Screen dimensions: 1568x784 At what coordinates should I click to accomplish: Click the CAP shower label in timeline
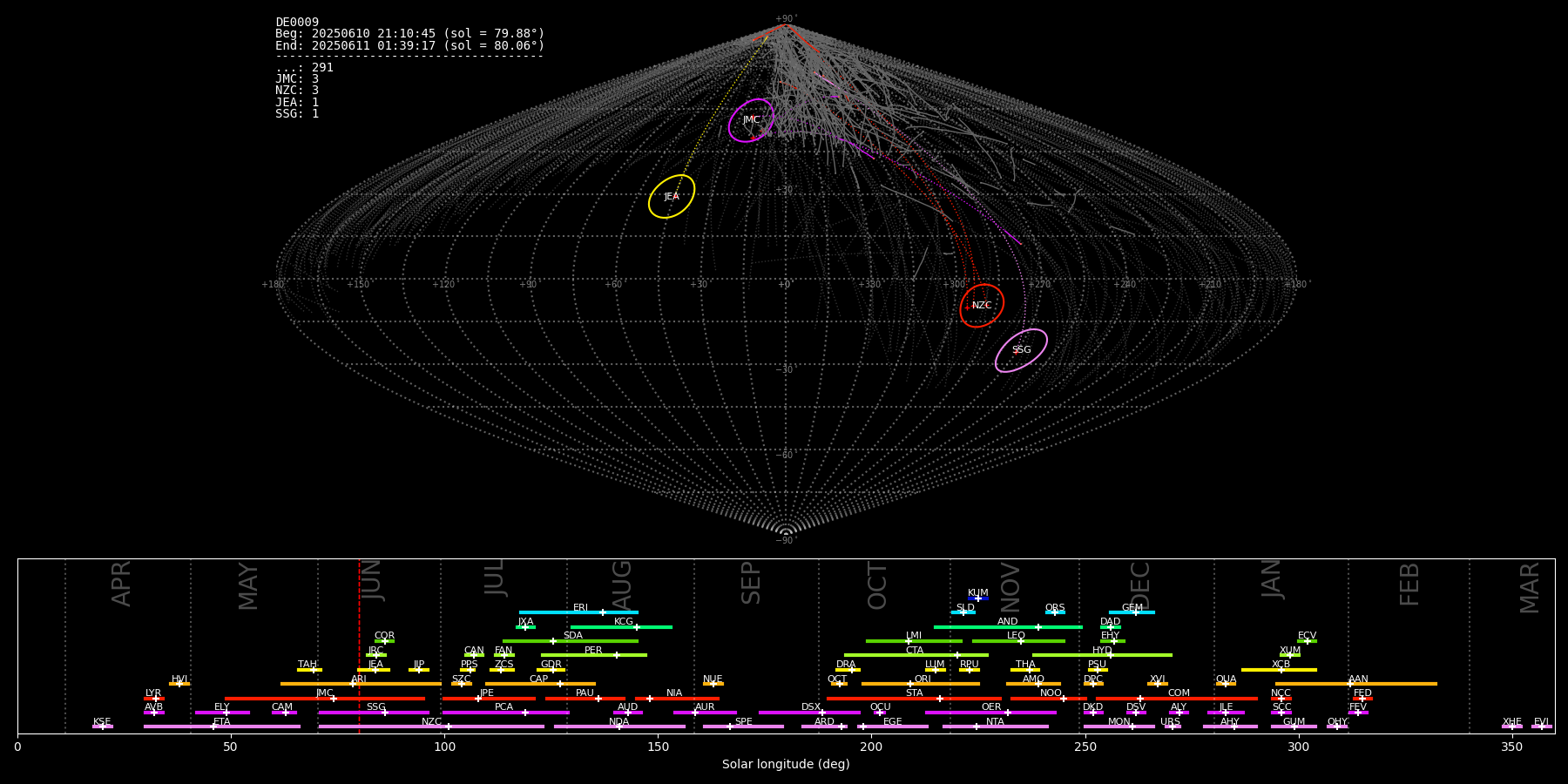(538, 679)
